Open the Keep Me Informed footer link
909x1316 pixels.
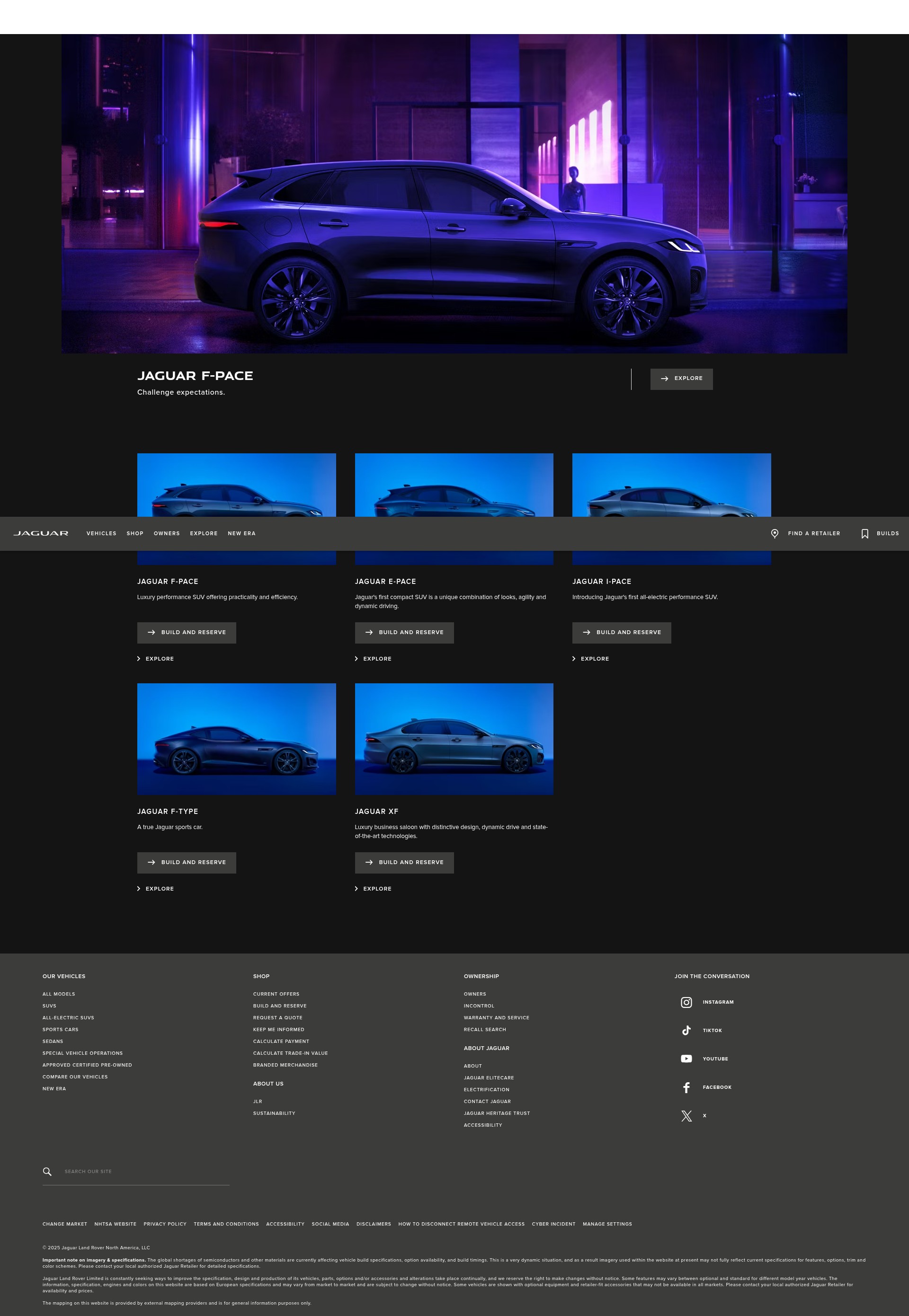(x=279, y=1030)
